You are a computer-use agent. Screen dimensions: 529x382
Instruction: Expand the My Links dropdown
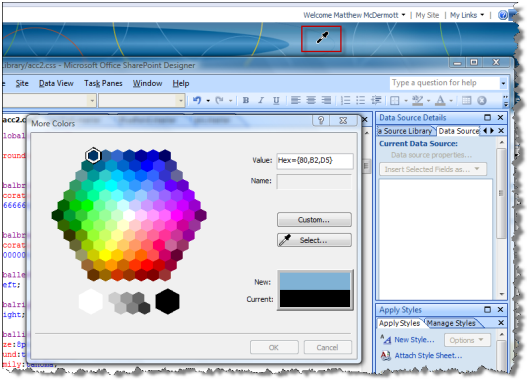[x=467, y=15]
